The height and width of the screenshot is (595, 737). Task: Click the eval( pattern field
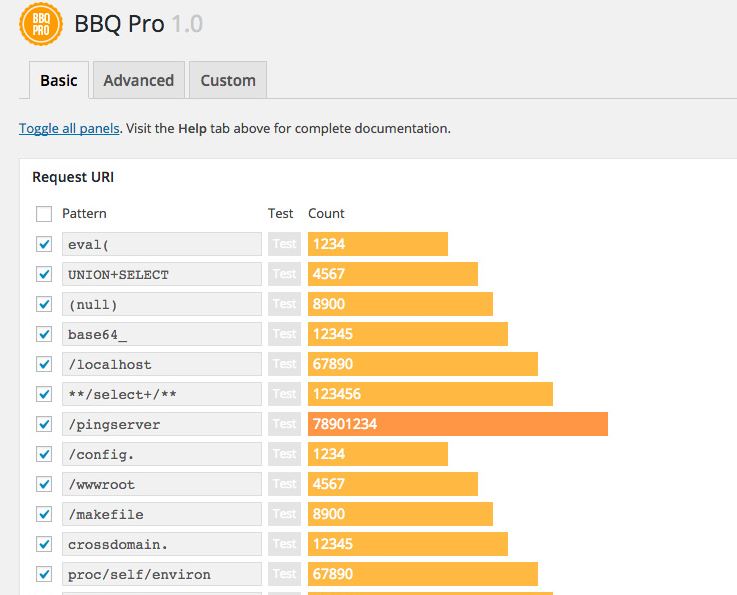(162, 244)
